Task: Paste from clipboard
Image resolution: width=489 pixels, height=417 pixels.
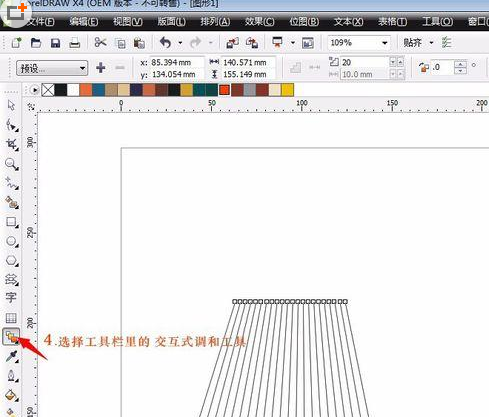Action: pos(139,43)
